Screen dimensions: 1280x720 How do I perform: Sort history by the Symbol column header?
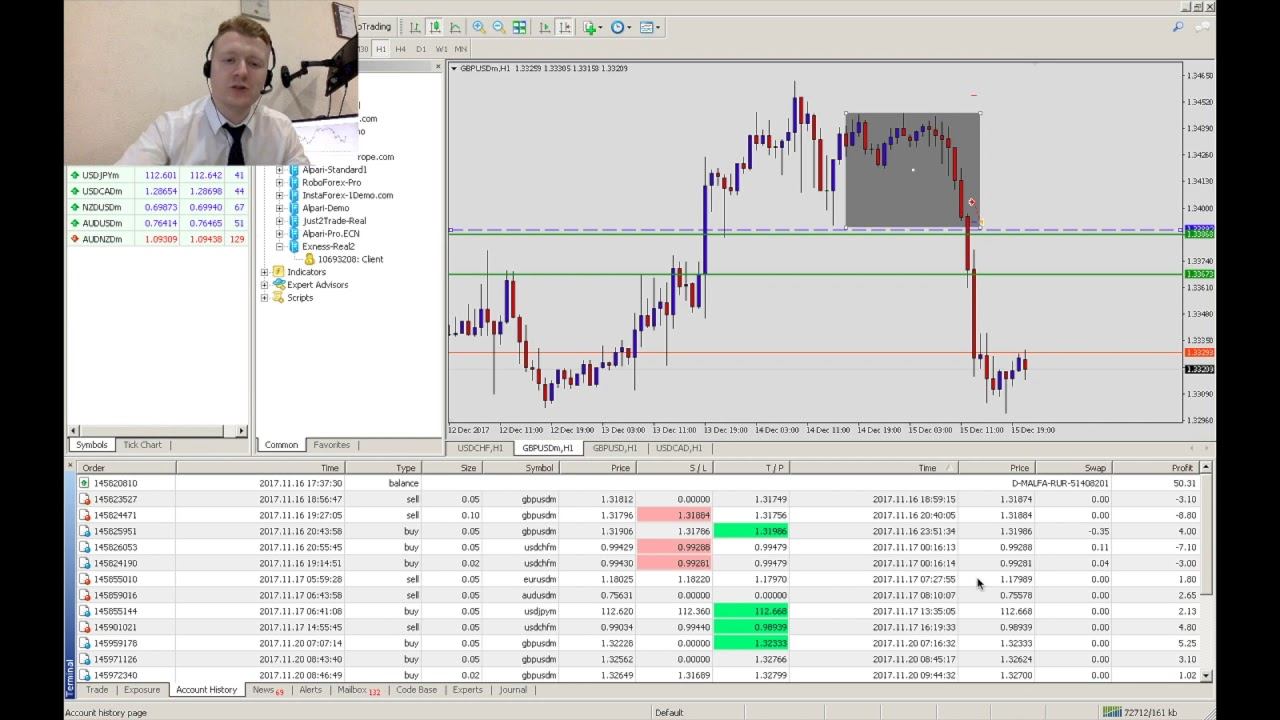521,468
